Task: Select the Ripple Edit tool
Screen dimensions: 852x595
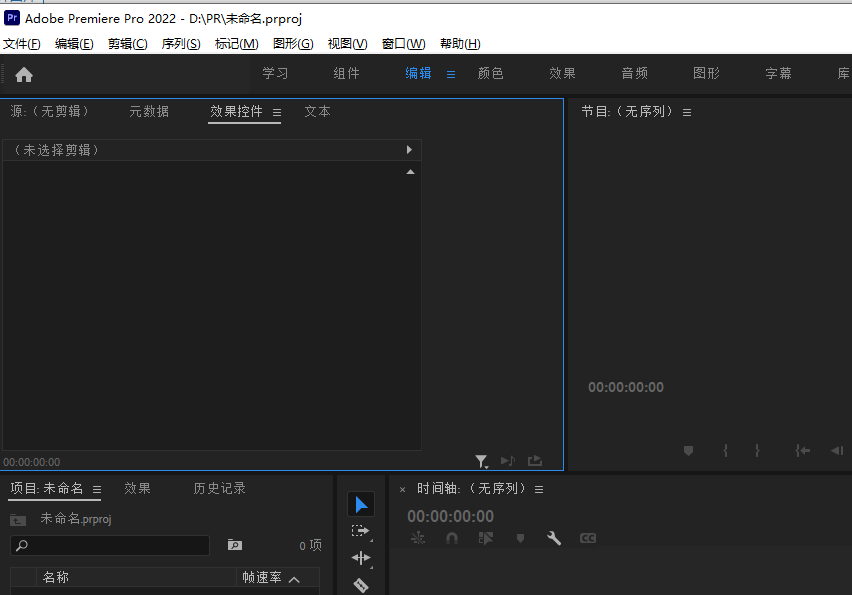Action: pyautogui.click(x=361, y=558)
